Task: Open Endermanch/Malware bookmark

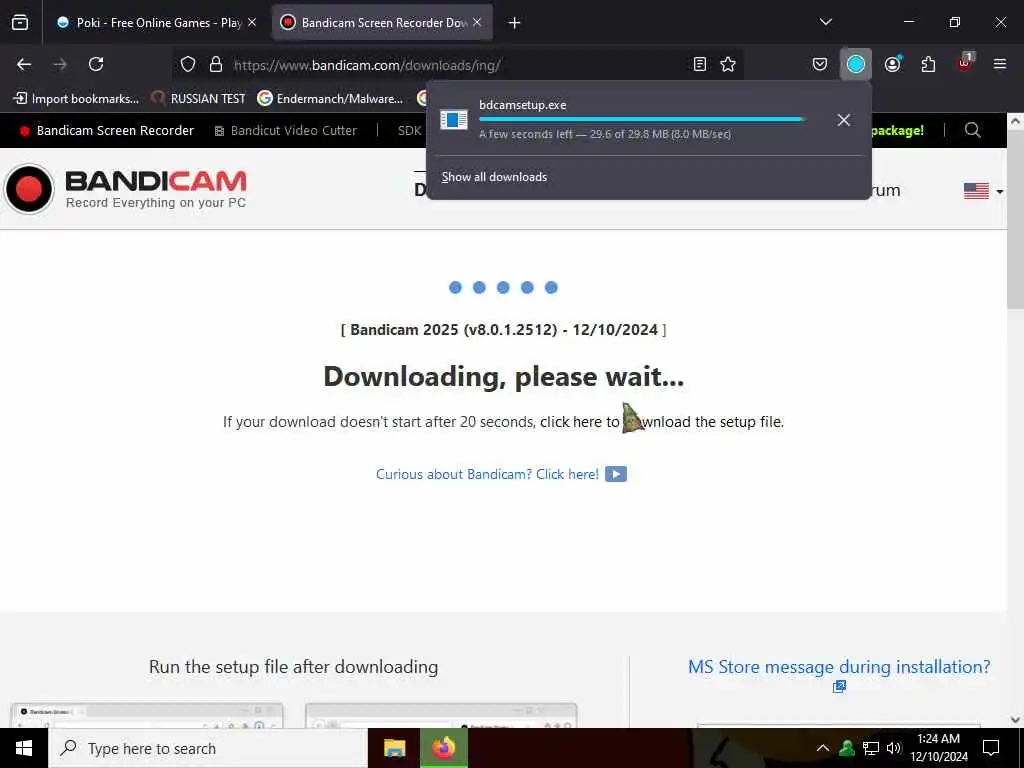Action: (x=330, y=99)
